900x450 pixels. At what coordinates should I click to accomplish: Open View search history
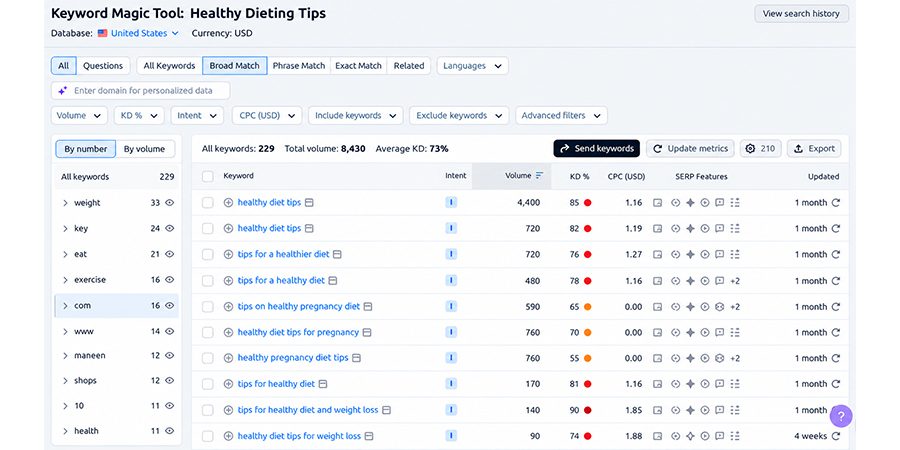[801, 13]
